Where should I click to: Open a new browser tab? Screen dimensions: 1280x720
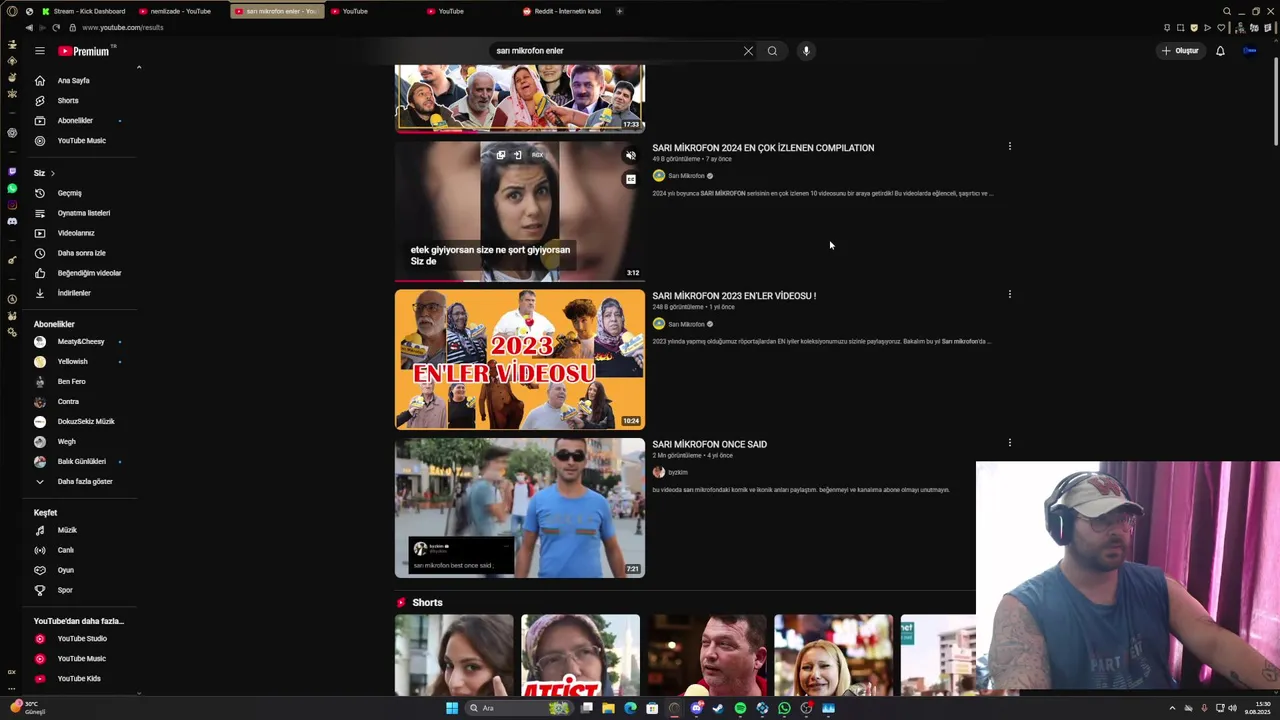tap(619, 11)
